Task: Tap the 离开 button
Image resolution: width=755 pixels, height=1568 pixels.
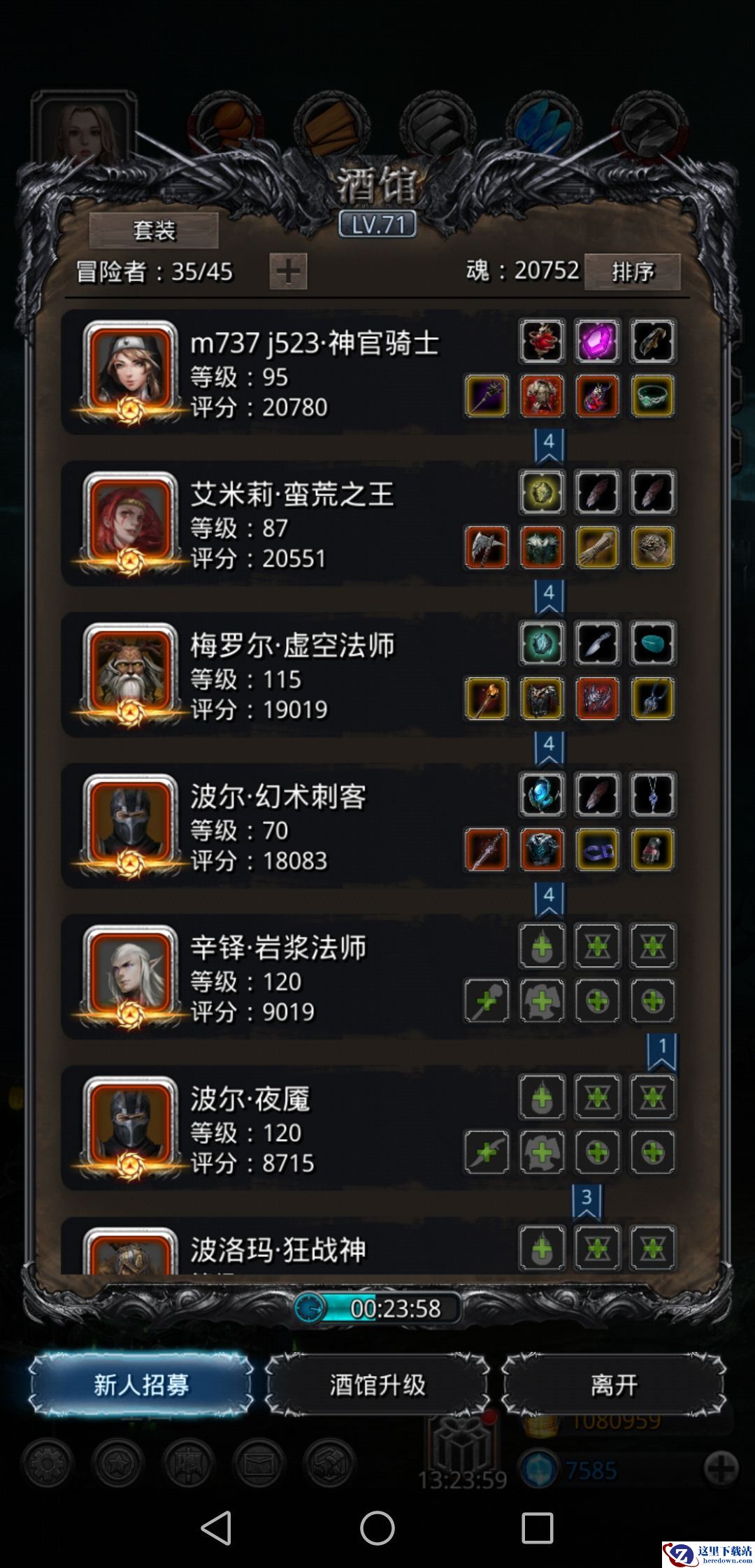Action: pyautogui.click(x=614, y=1384)
